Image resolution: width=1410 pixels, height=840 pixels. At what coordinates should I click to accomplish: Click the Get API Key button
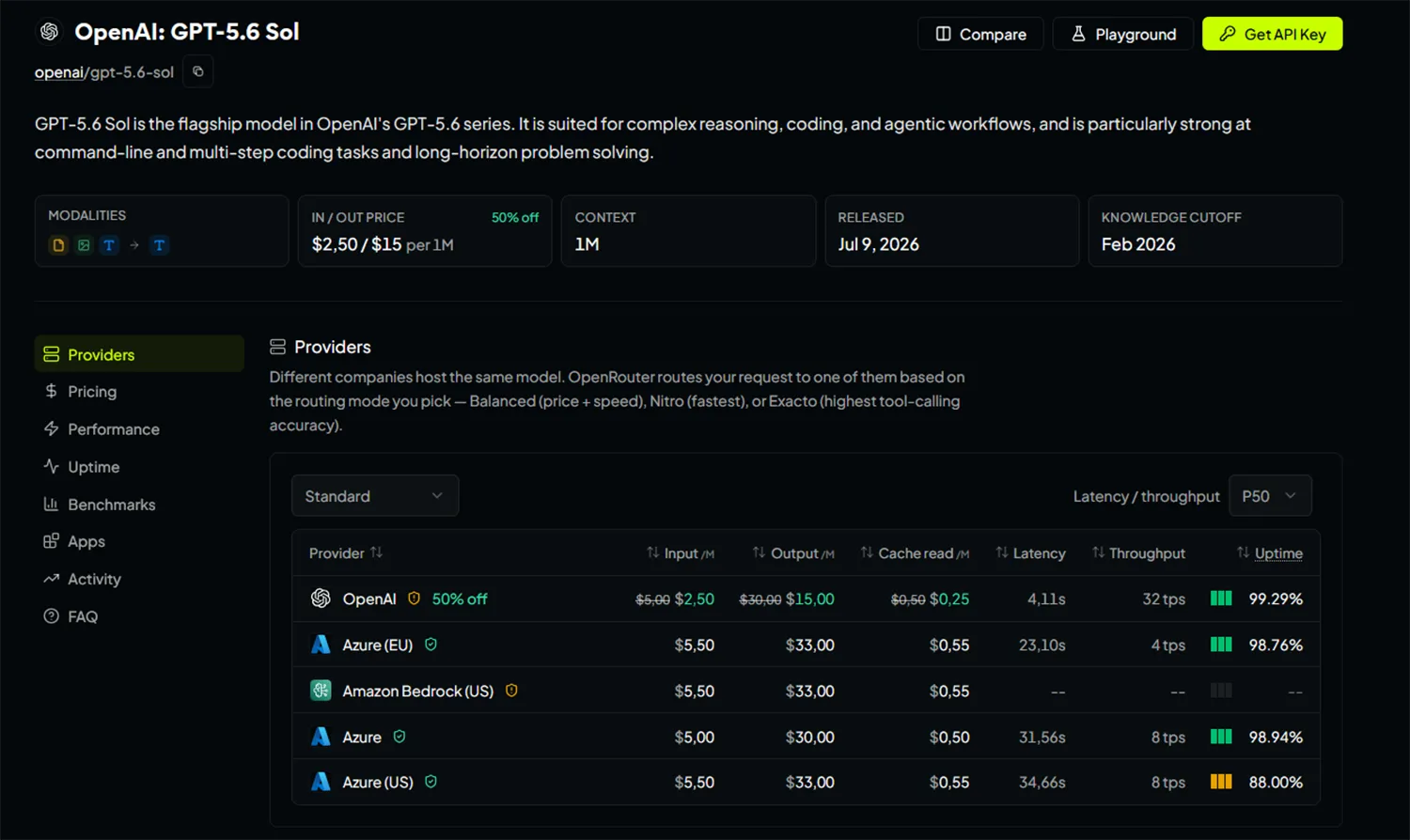pyautogui.click(x=1273, y=34)
